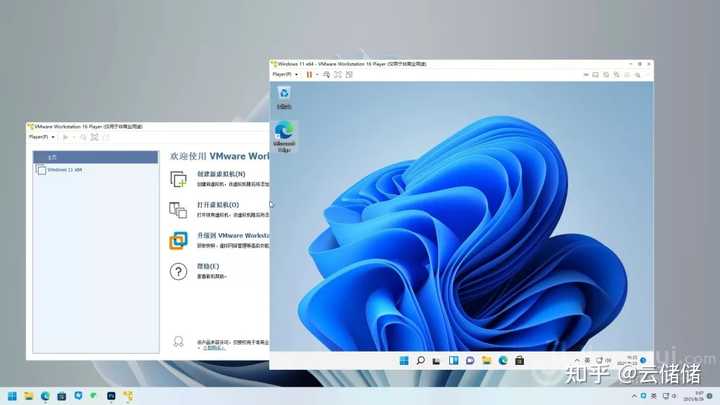The image size is (720, 405).
Task: Select Windows 11 x64 in the VM library
Action: click(x=96, y=170)
